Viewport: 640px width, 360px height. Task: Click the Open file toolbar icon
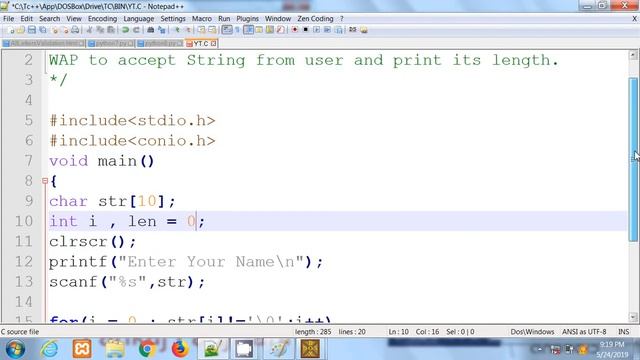click(21, 30)
